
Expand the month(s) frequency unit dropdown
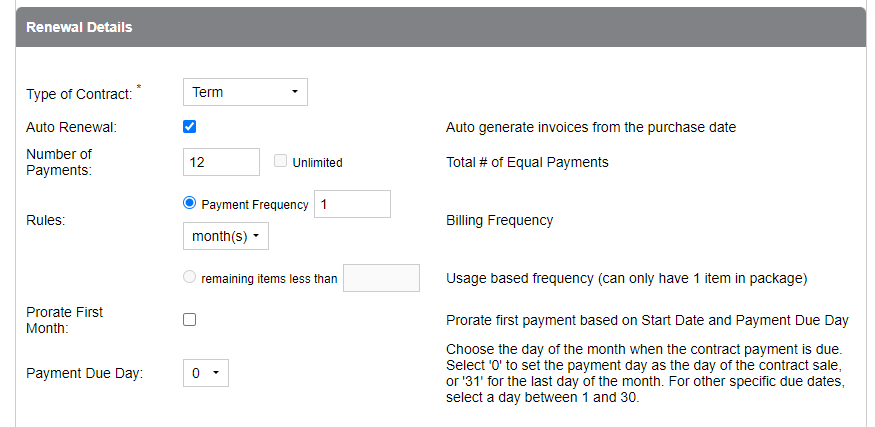pyautogui.click(x=226, y=236)
